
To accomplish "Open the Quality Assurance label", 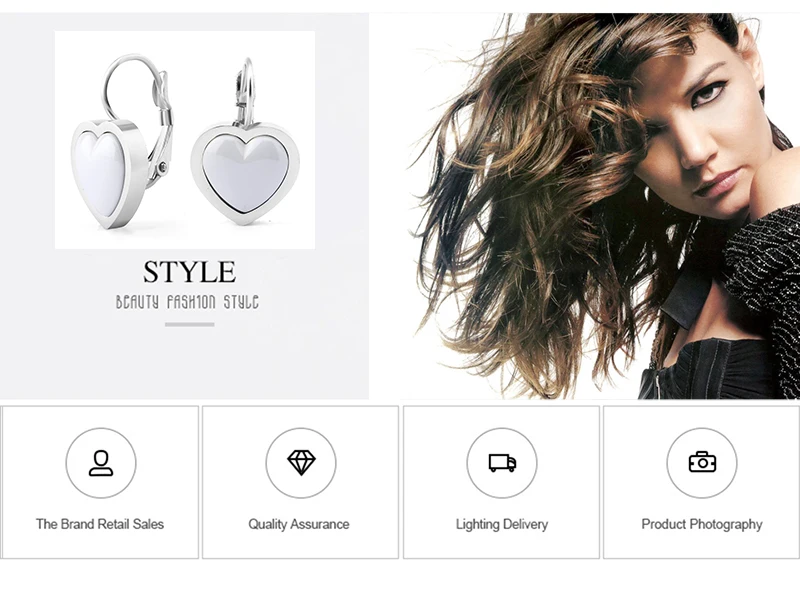I will point(299,524).
